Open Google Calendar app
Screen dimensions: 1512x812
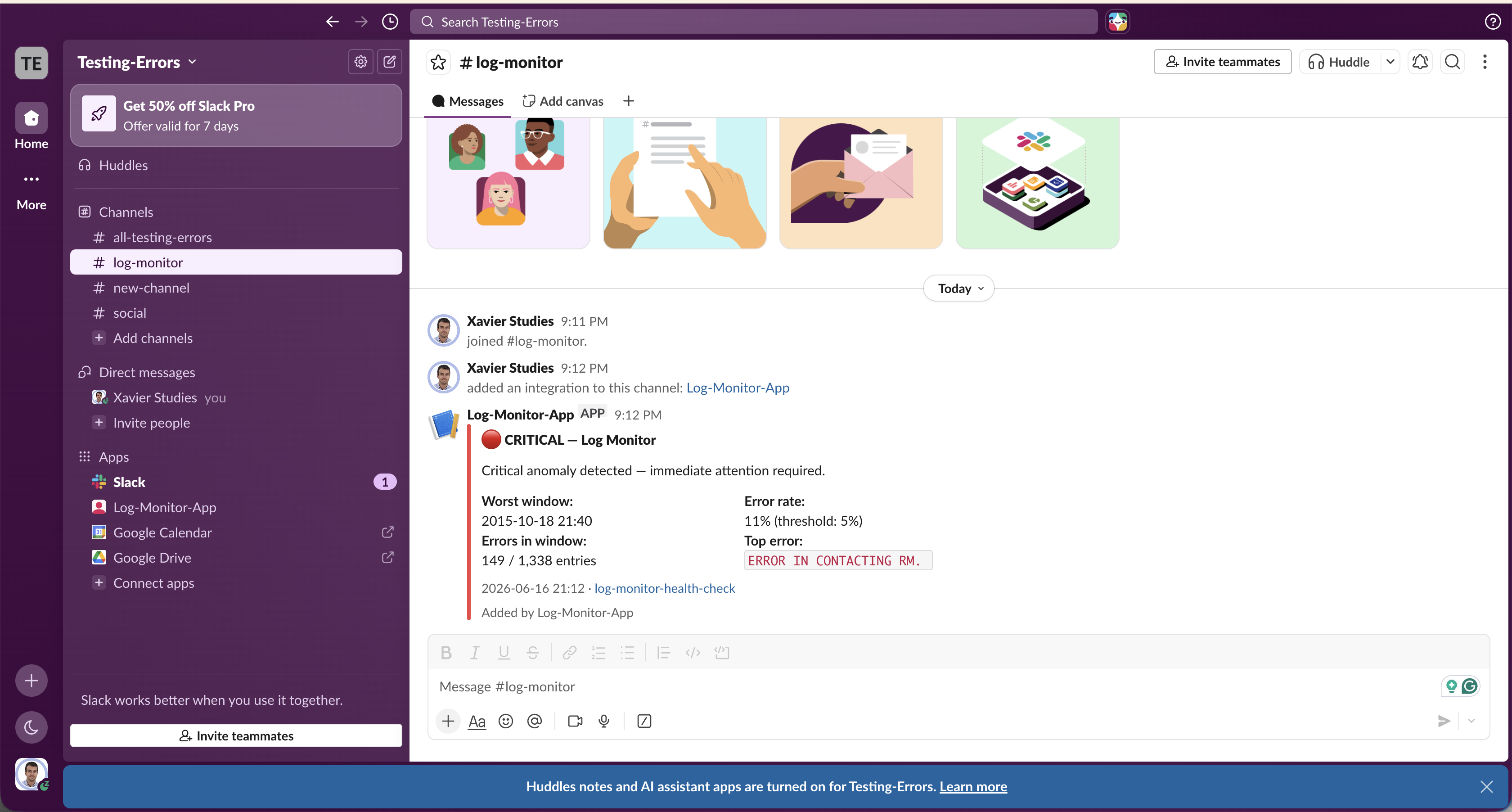coord(236,532)
